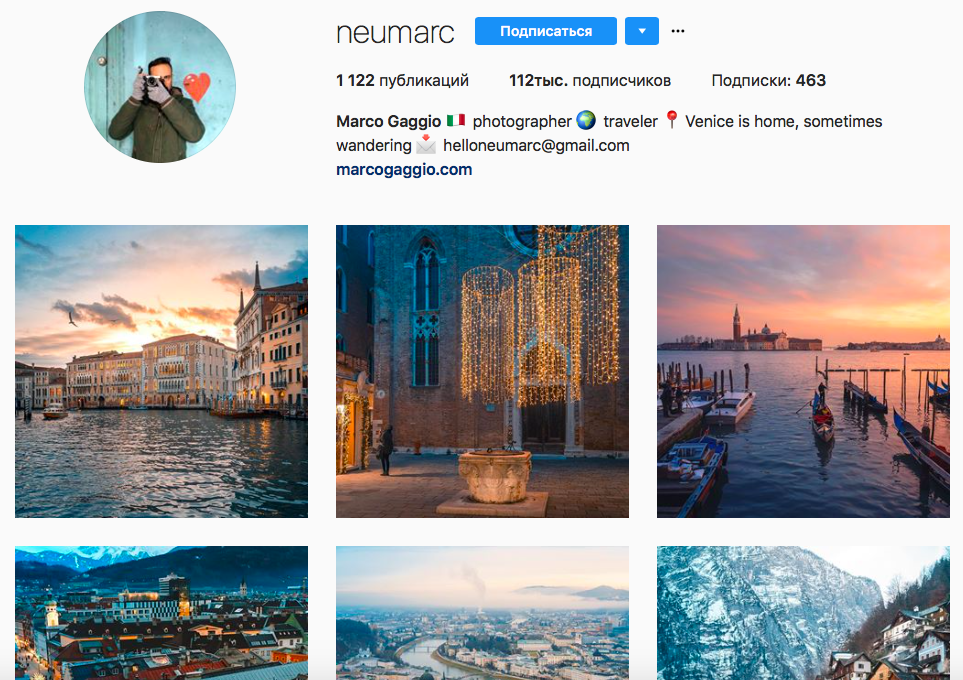963x680 pixels.
Task: Click the envelope emoji before the email
Action: pyautogui.click(x=427, y=145)
